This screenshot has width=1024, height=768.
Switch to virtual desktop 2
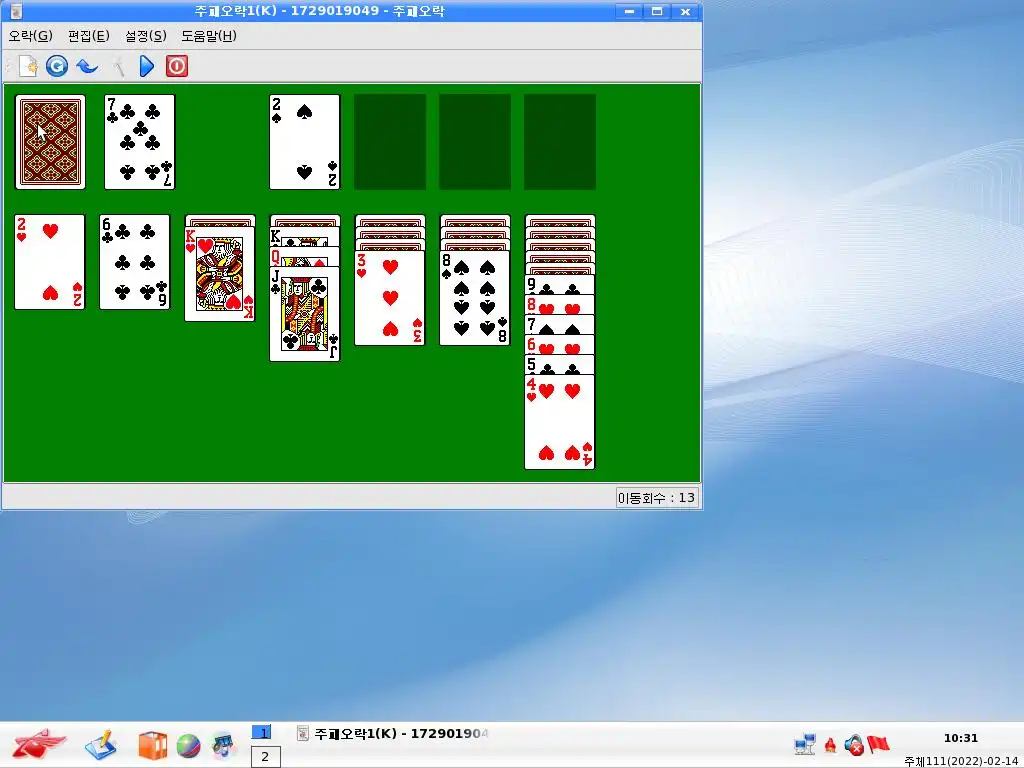265,757
